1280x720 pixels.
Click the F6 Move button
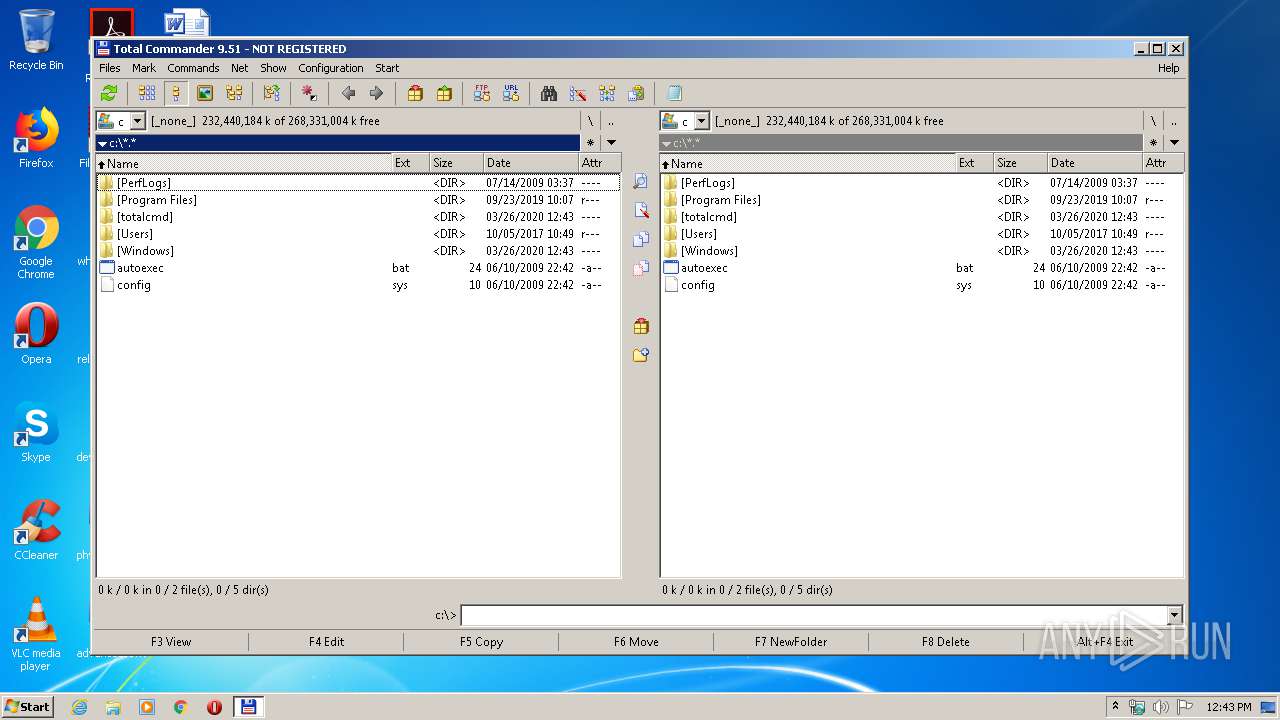pos(636,641)
